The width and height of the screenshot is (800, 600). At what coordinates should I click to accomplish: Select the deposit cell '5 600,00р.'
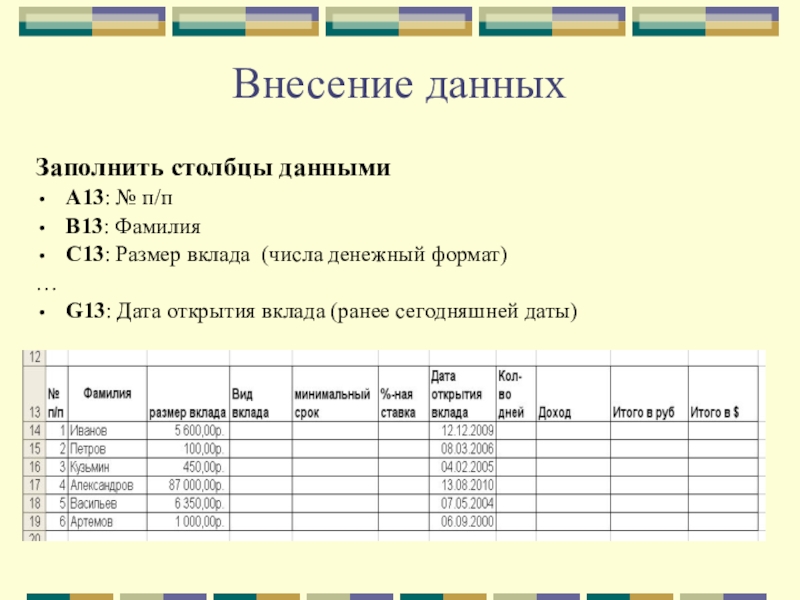(x=188, y=430)
